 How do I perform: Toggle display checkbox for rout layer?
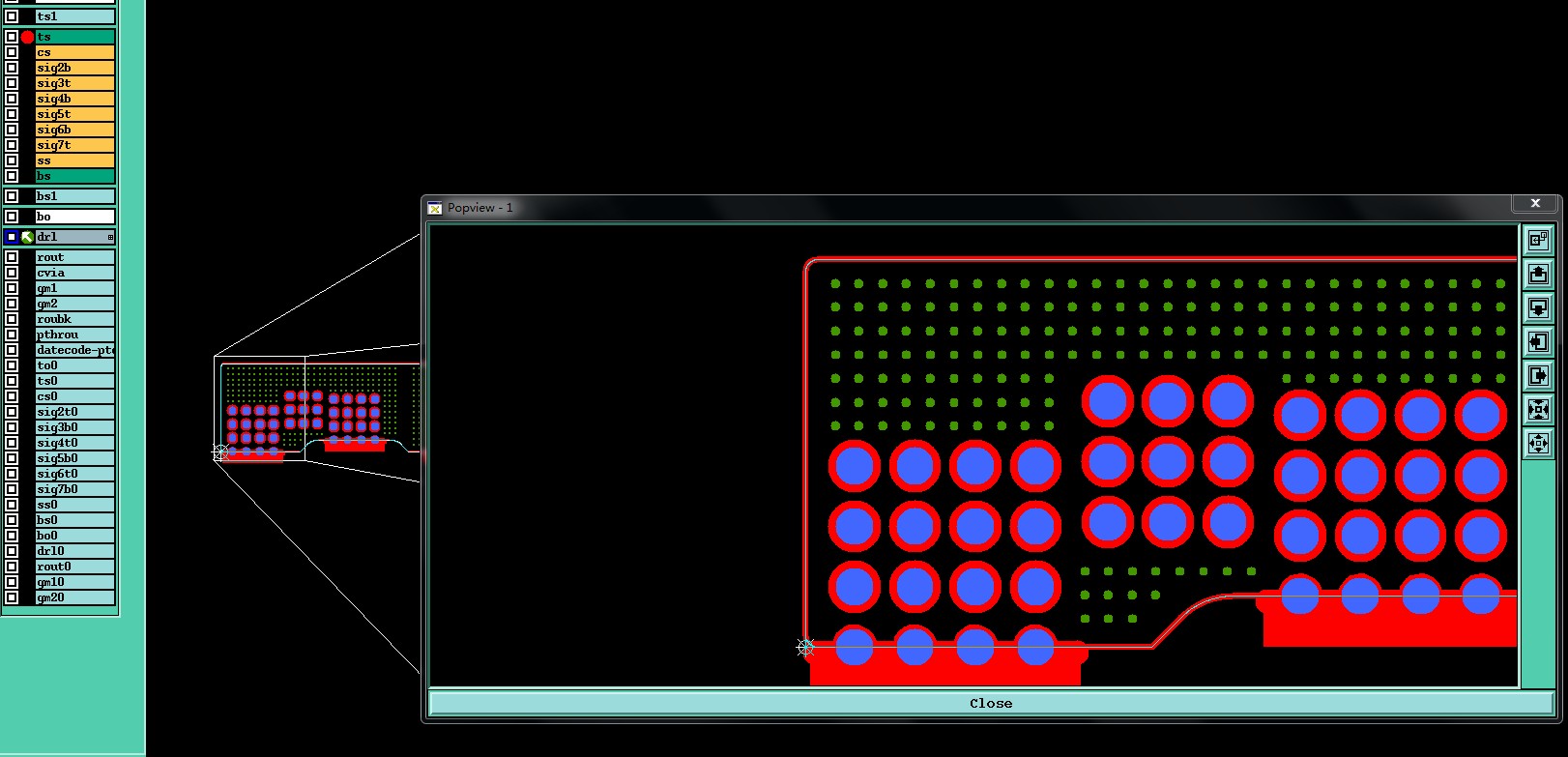(x=12, y=257)
